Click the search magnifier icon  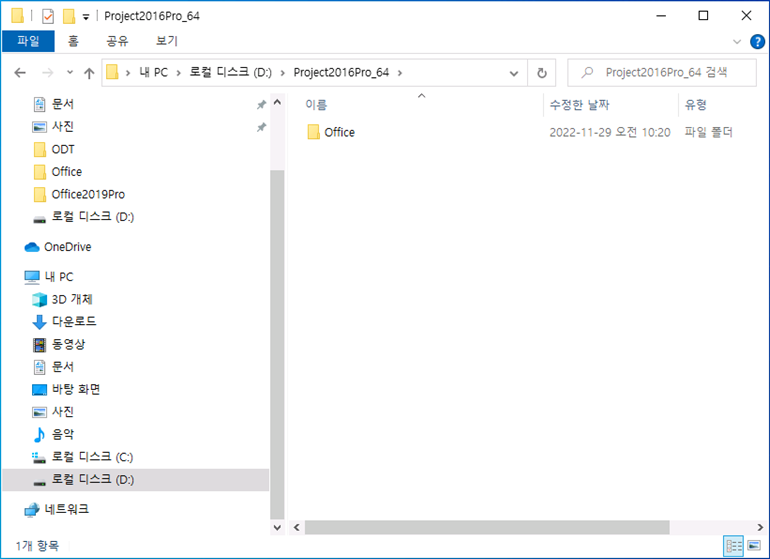click(x=587, y=73)
